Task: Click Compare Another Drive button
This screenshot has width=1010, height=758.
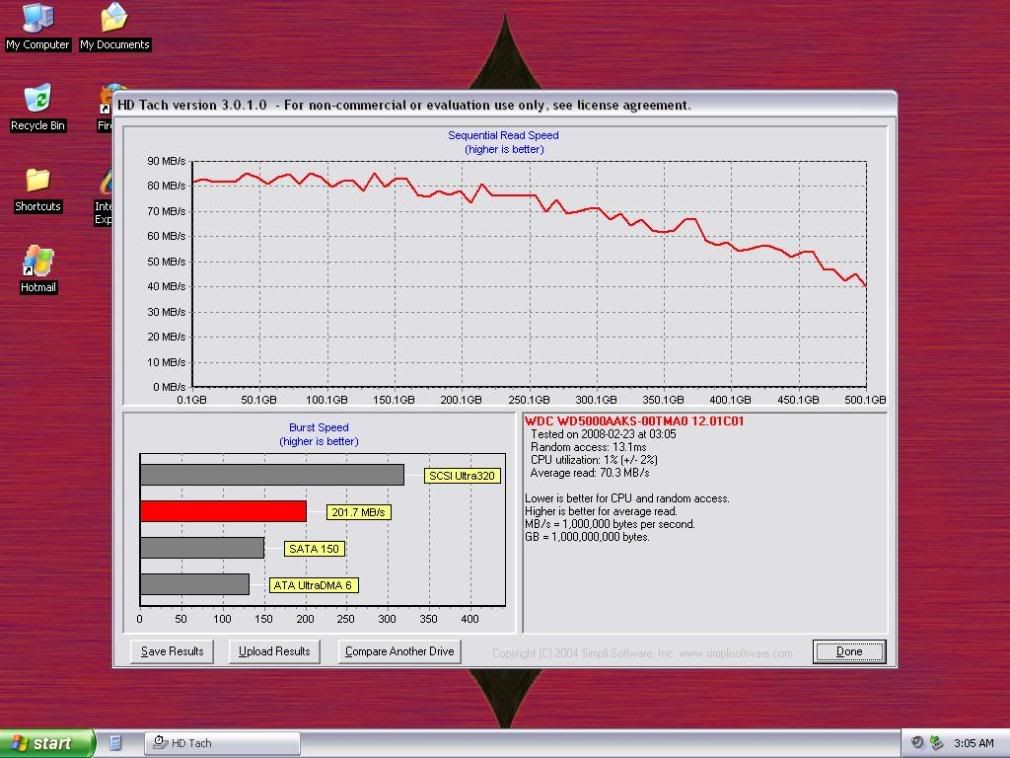Action: (x=399, y=651)
